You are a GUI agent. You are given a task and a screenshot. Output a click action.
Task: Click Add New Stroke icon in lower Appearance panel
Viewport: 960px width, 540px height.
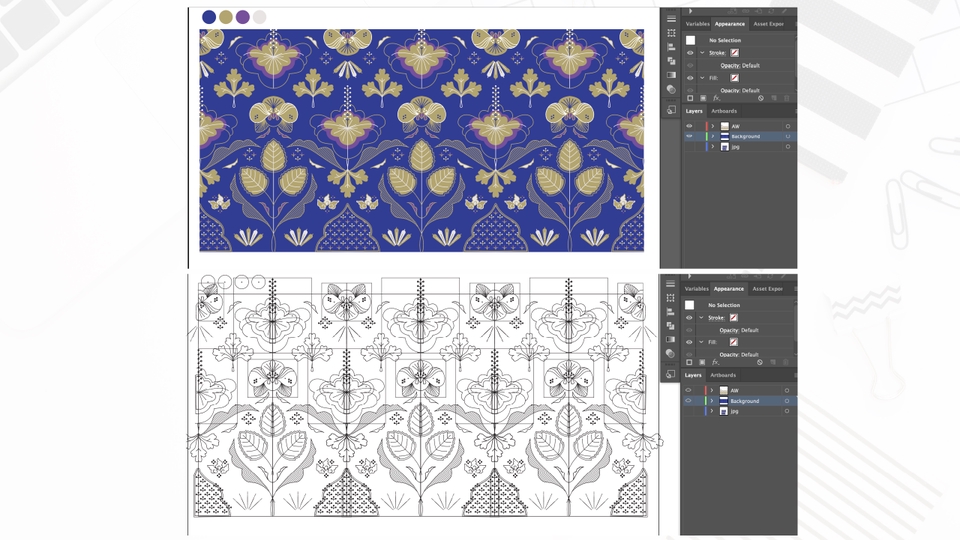(690, 362)
